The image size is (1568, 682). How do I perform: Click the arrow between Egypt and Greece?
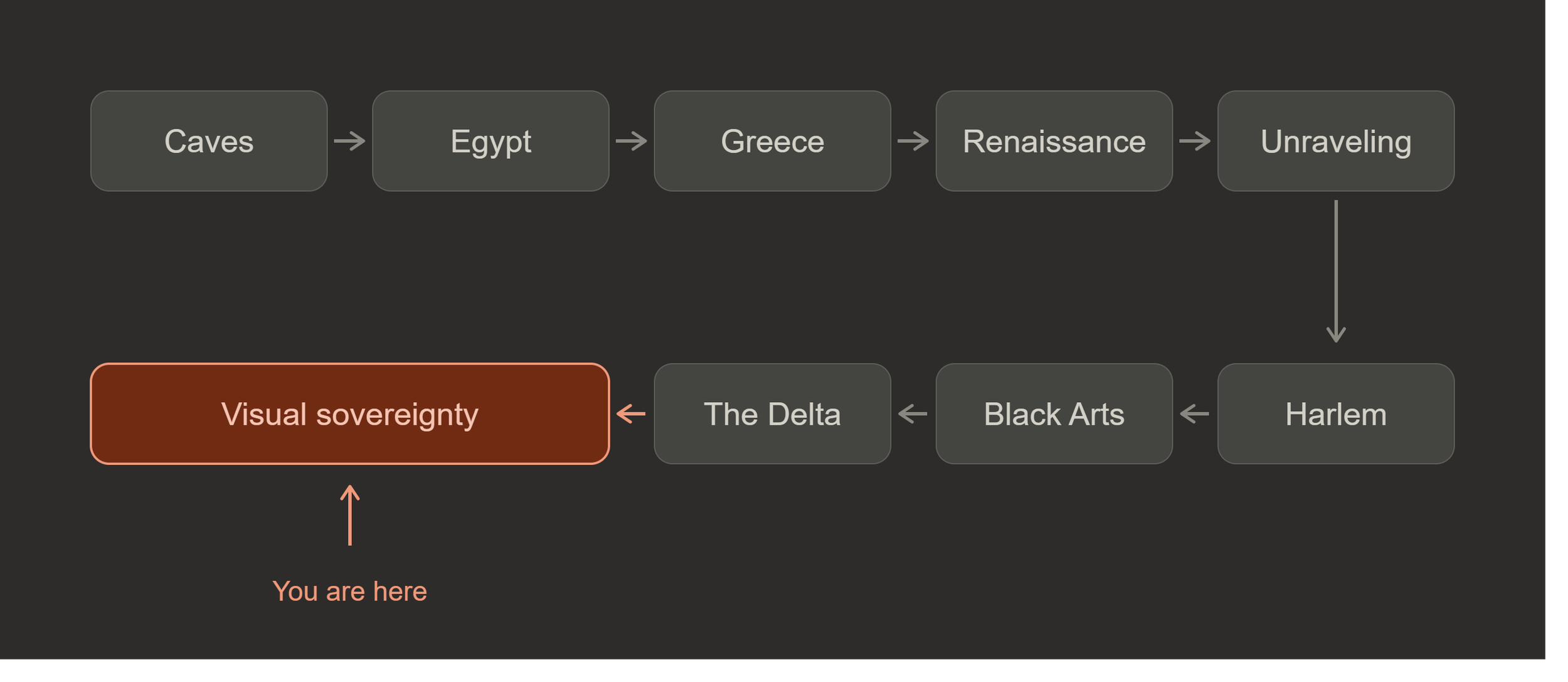(631, 141)
